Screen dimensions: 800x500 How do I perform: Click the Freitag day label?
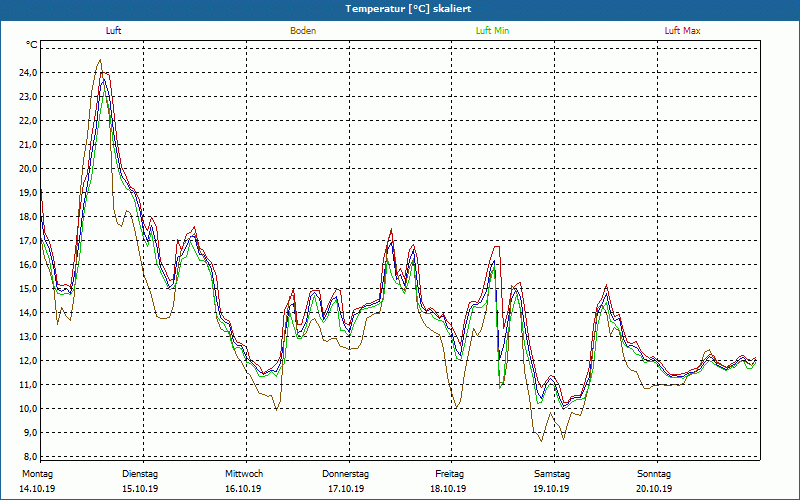(x=449, y=474)
